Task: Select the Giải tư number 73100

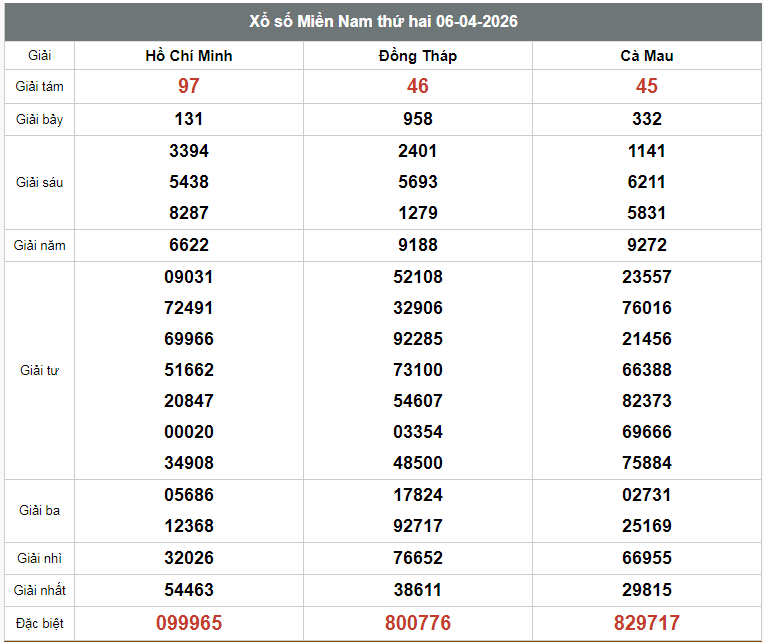Action: (x=418, y=370)
